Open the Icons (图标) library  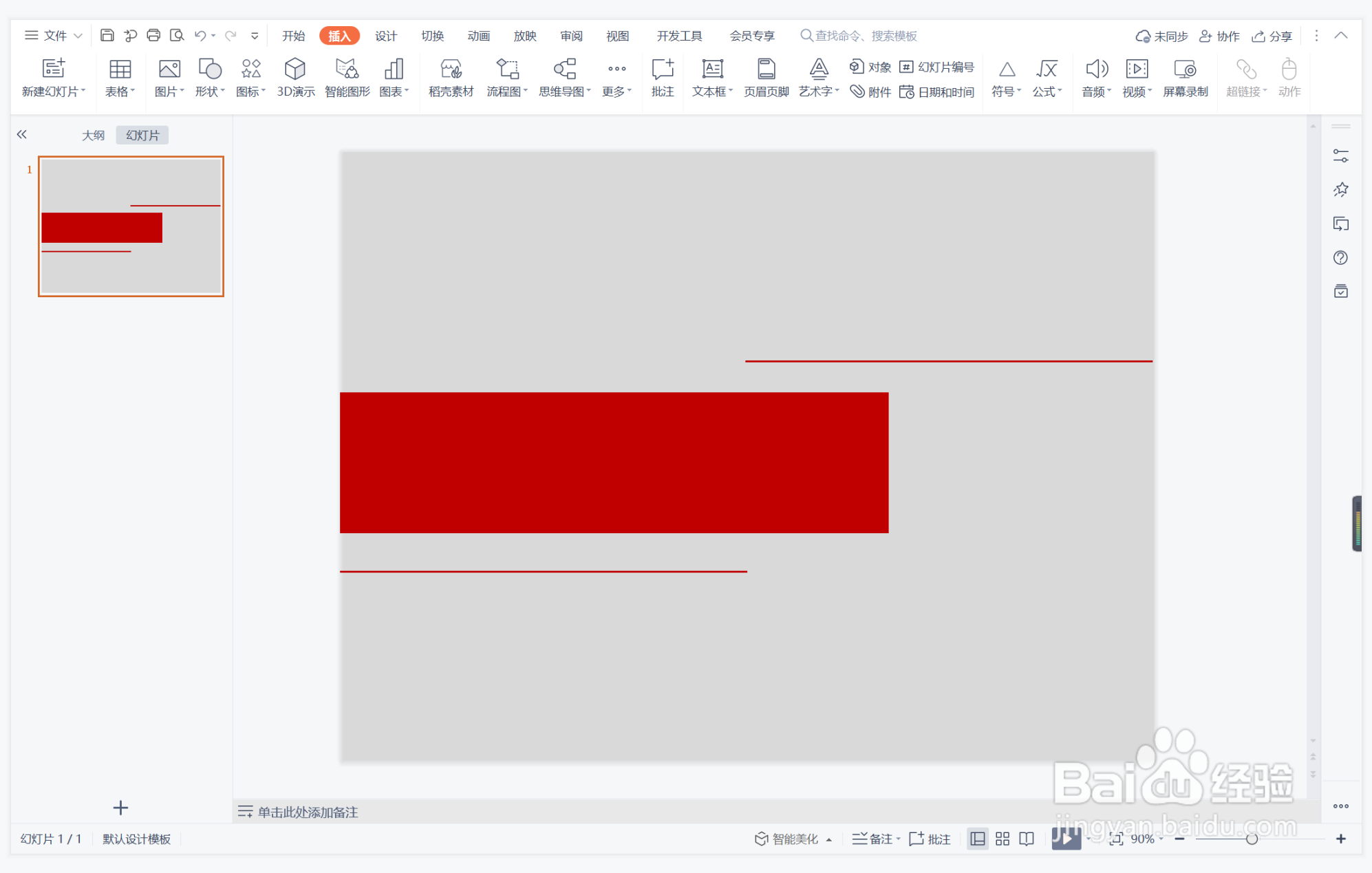coord(250,69)
